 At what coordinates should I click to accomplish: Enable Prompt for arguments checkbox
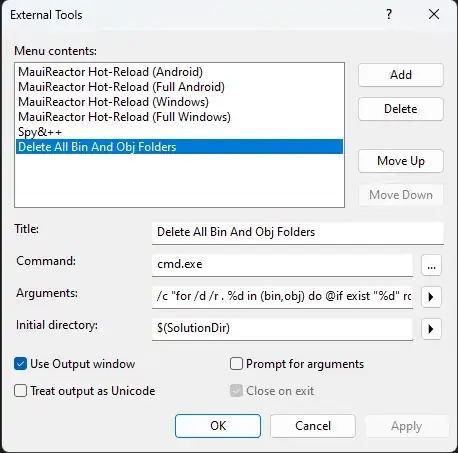236,364
